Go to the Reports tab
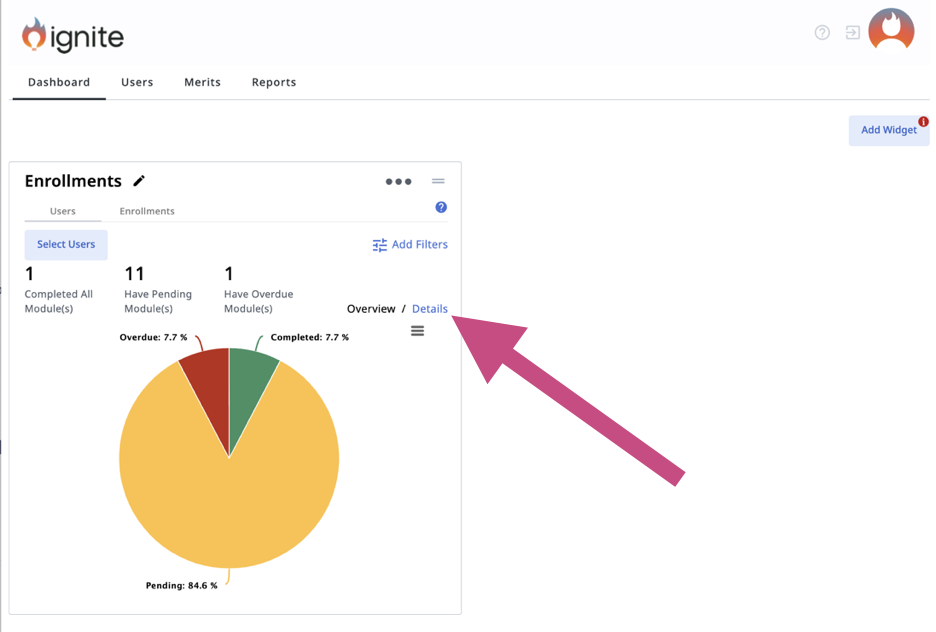Viewport: 936px width, 632px height. coord(274,82)
